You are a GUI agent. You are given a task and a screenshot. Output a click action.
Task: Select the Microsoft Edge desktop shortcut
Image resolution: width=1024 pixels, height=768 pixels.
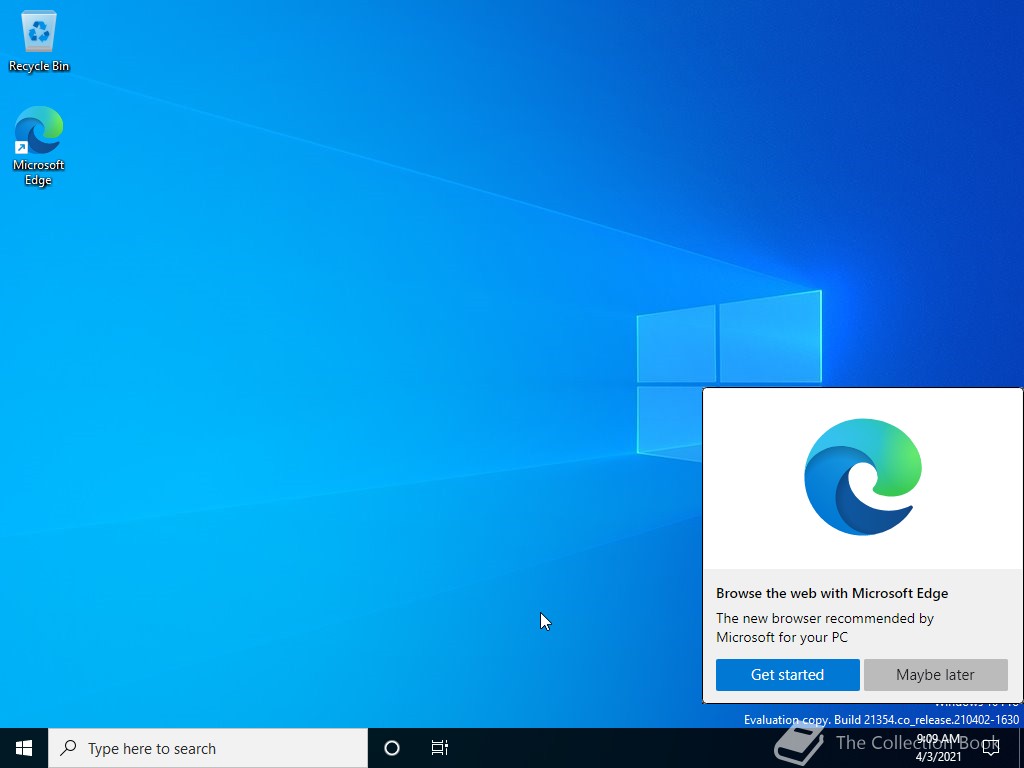(x=39, y=145)
